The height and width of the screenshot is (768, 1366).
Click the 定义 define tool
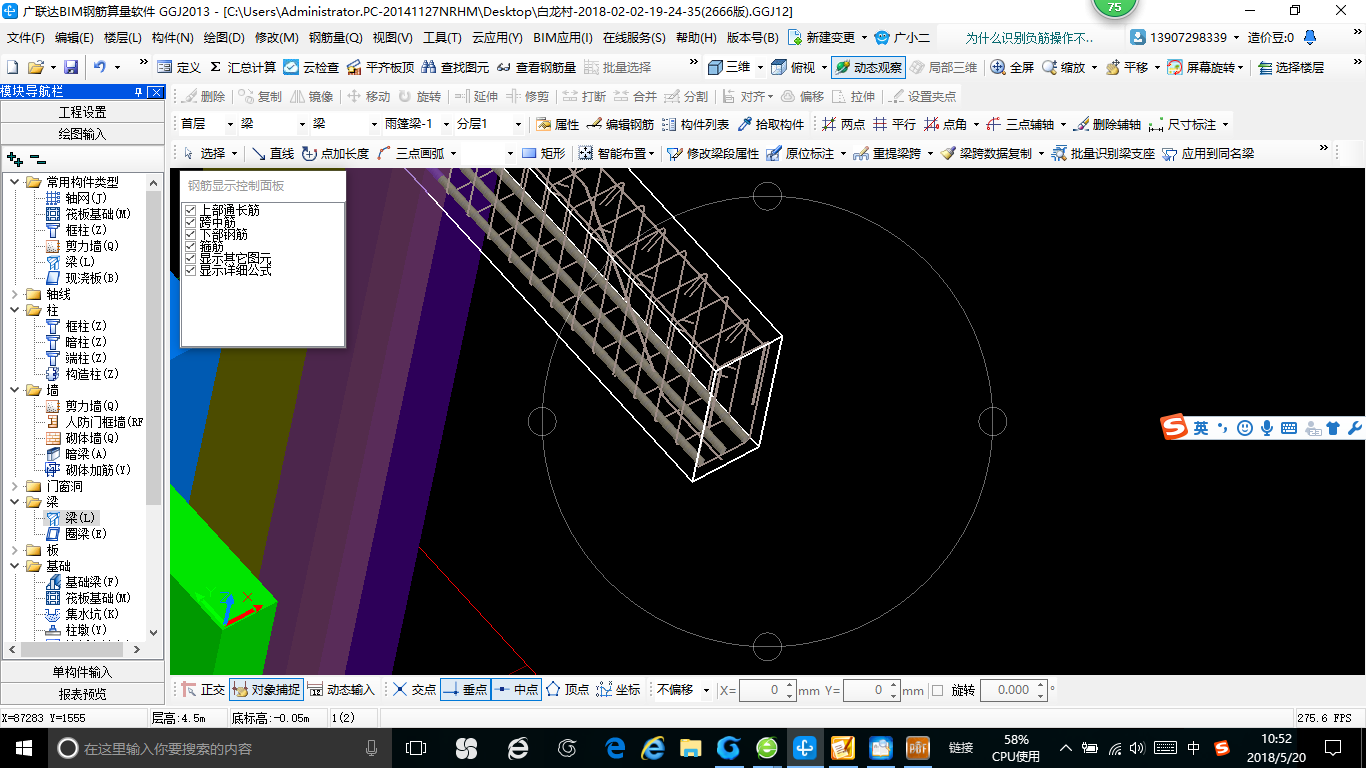pos(178,67)
